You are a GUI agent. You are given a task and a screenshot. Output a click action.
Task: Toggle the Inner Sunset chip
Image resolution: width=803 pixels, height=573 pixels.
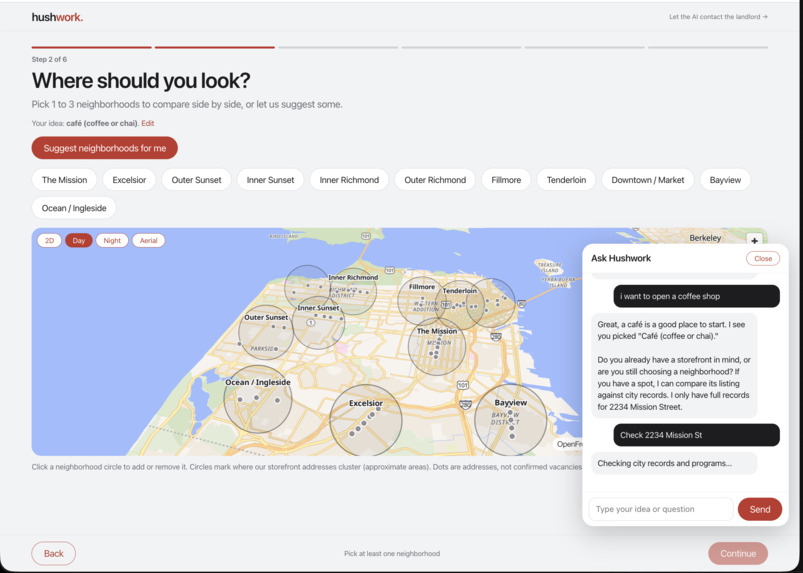(x=270, y=180)
